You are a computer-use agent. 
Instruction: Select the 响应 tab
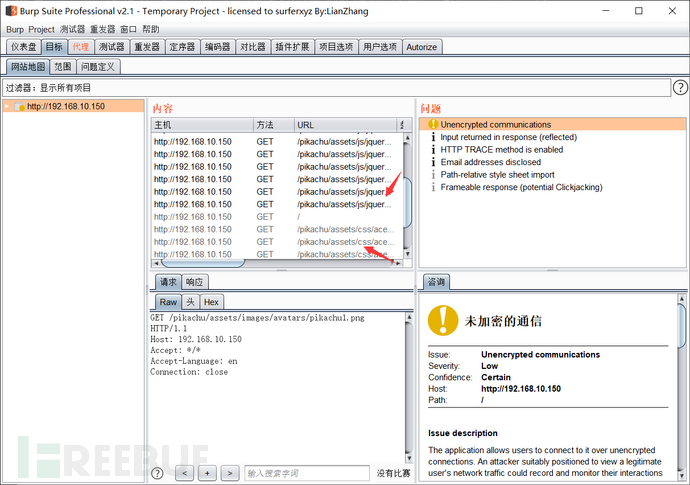tap(195, 282)
